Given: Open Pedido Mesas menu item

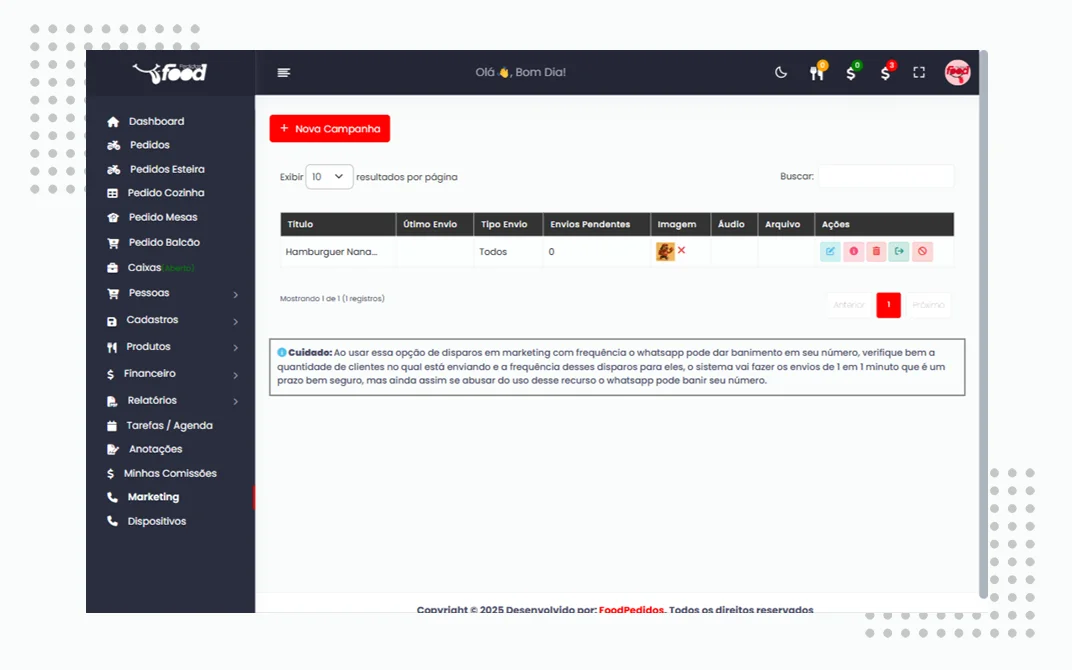Looking at the screenshot, I should click(163, 217).
